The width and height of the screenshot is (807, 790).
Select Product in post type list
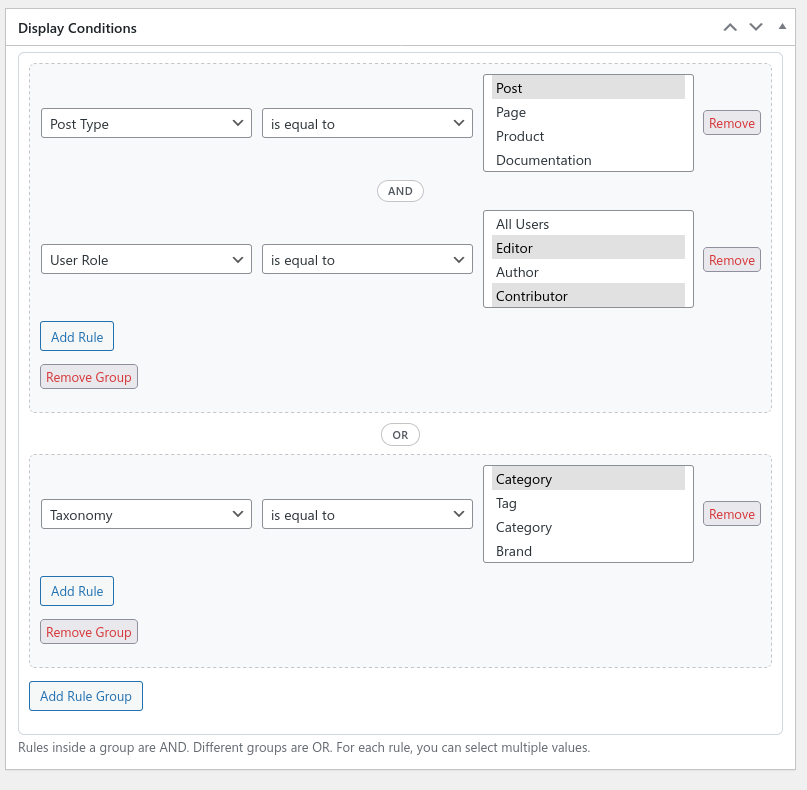[588, 136]
